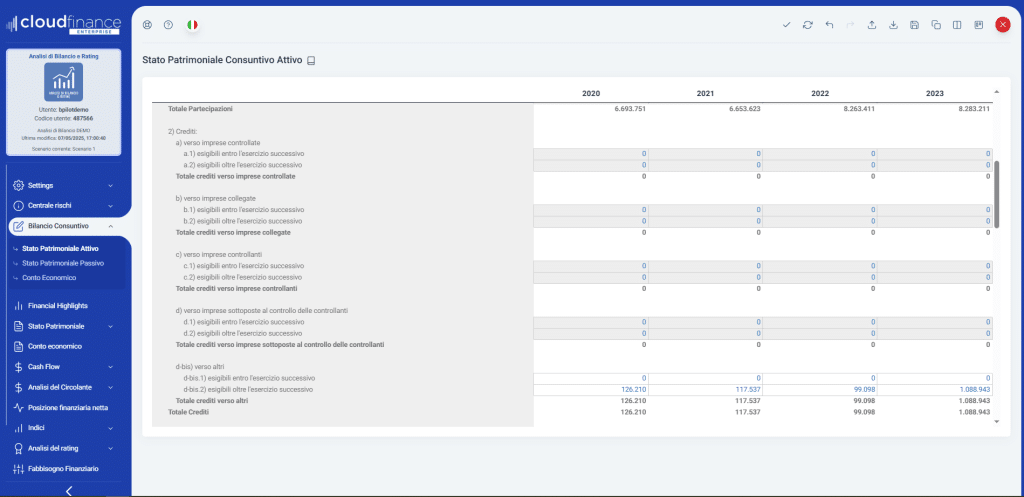
Task: Toggle the split columns view icon
Action: click(957, 25)
